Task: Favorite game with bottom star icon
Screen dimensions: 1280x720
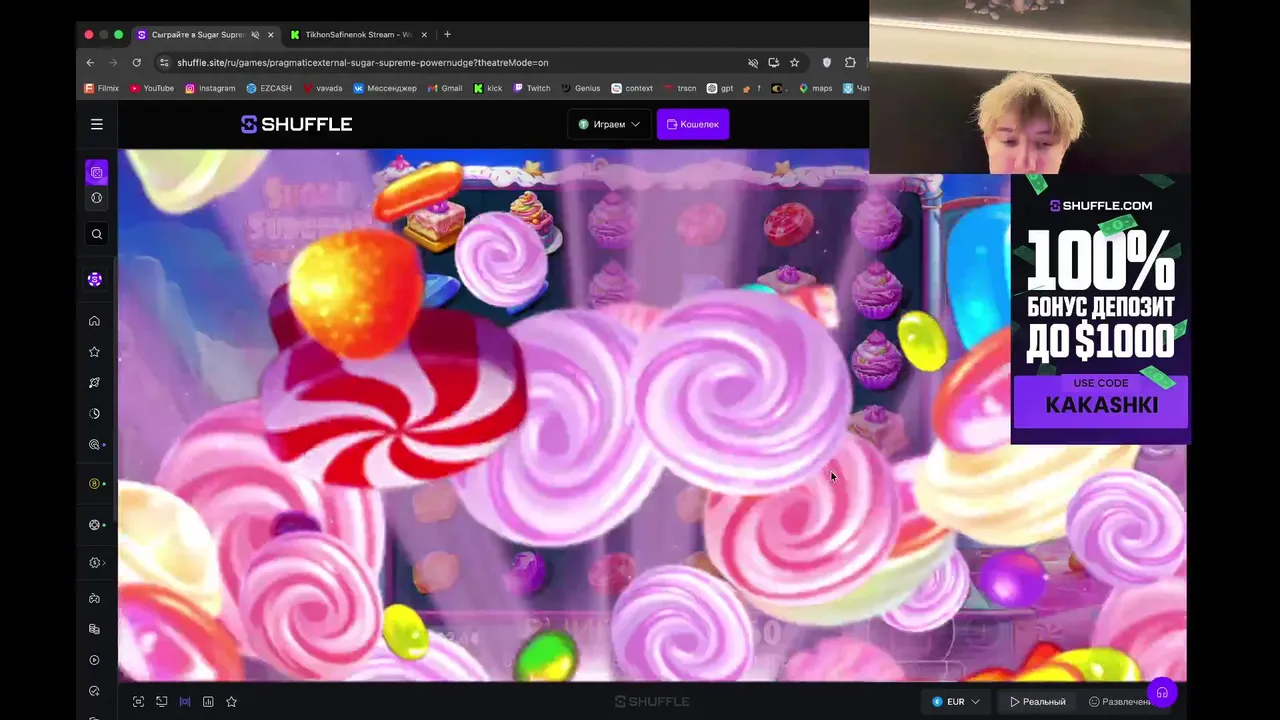Action: pos(231,702)
